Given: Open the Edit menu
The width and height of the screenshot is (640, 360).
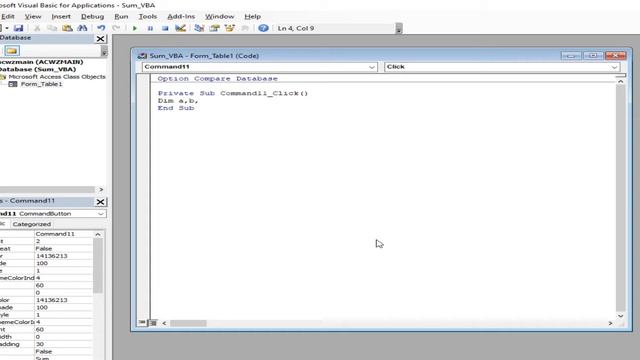Looking at the screenshot, I should 8,16.
